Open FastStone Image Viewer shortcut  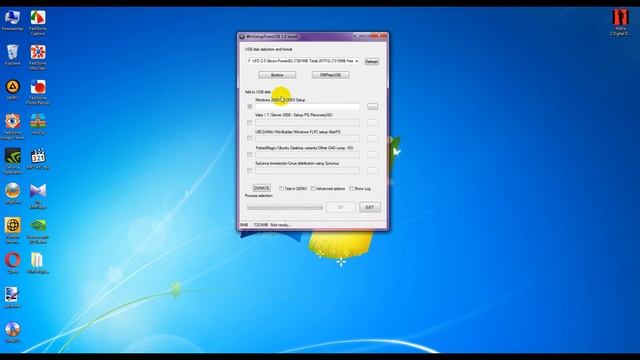[x=12, y=127]
